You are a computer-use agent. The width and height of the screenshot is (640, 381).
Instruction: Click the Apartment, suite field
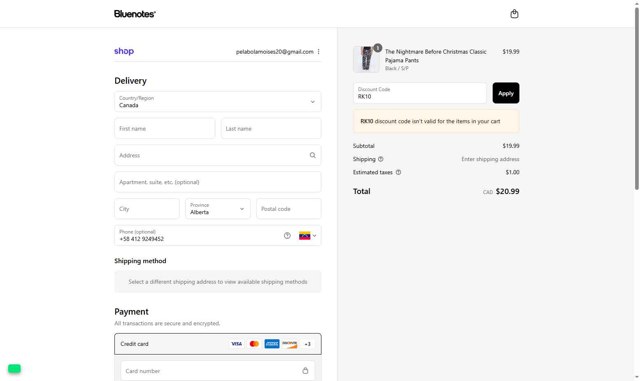[218, 182]
